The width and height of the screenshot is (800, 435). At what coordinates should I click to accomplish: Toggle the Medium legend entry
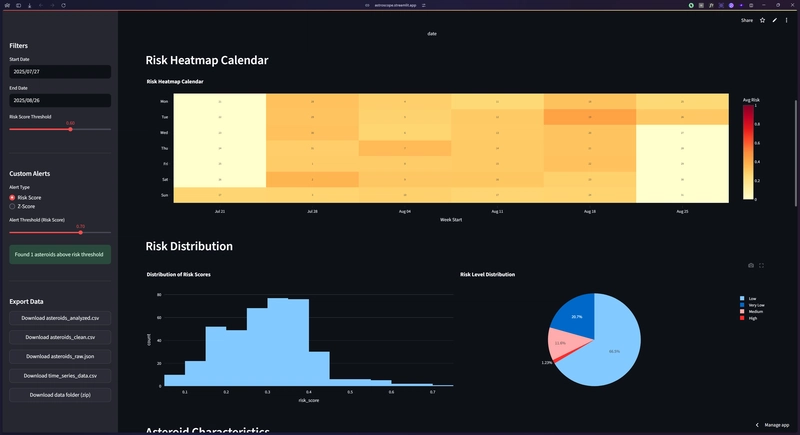pyautogui.click(x=752, y=312)
